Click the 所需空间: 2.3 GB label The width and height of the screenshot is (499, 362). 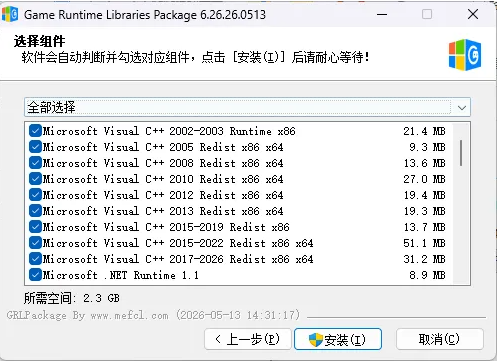click(x=72, y=298)
